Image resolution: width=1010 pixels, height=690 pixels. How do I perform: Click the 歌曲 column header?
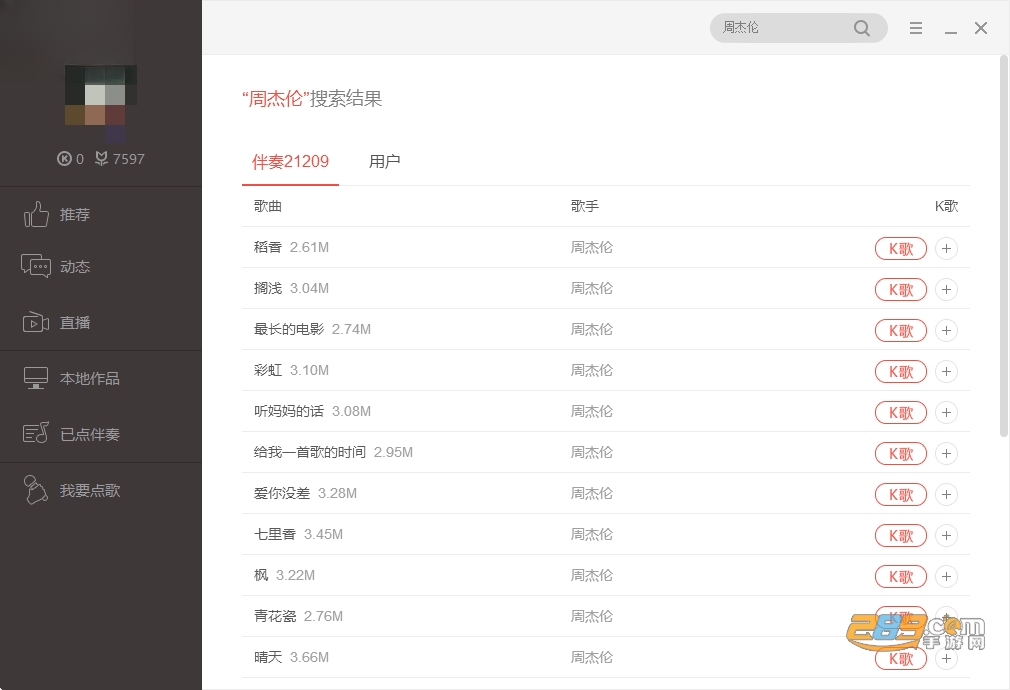point(268,206)
